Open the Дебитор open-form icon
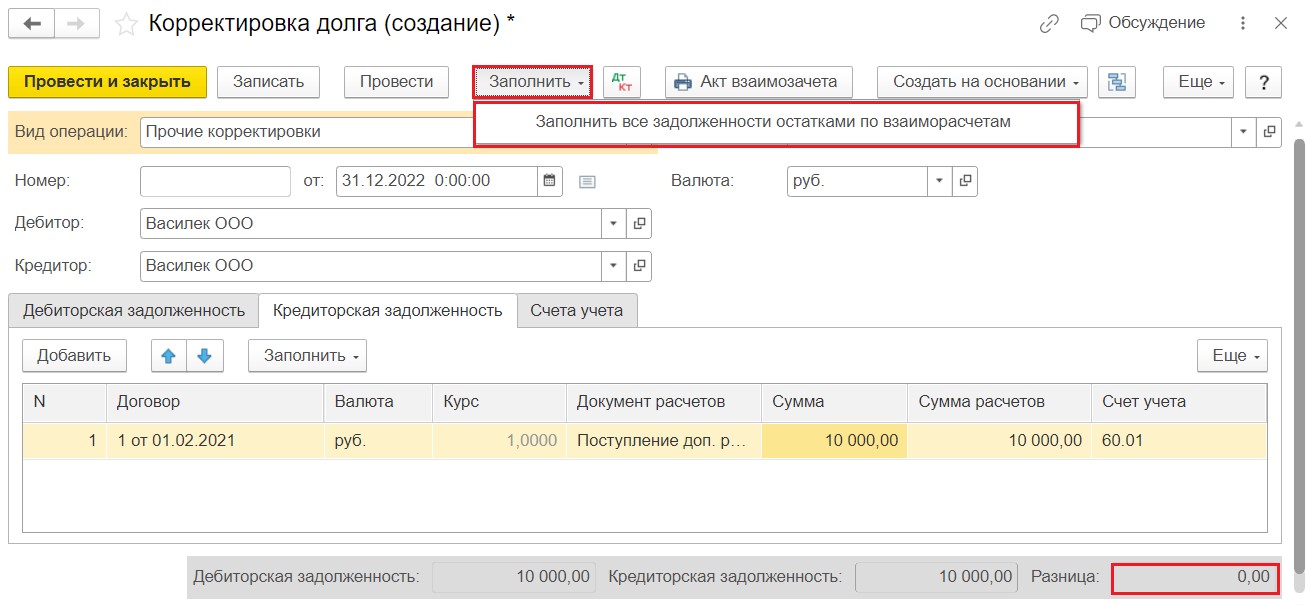 (640, 223)
